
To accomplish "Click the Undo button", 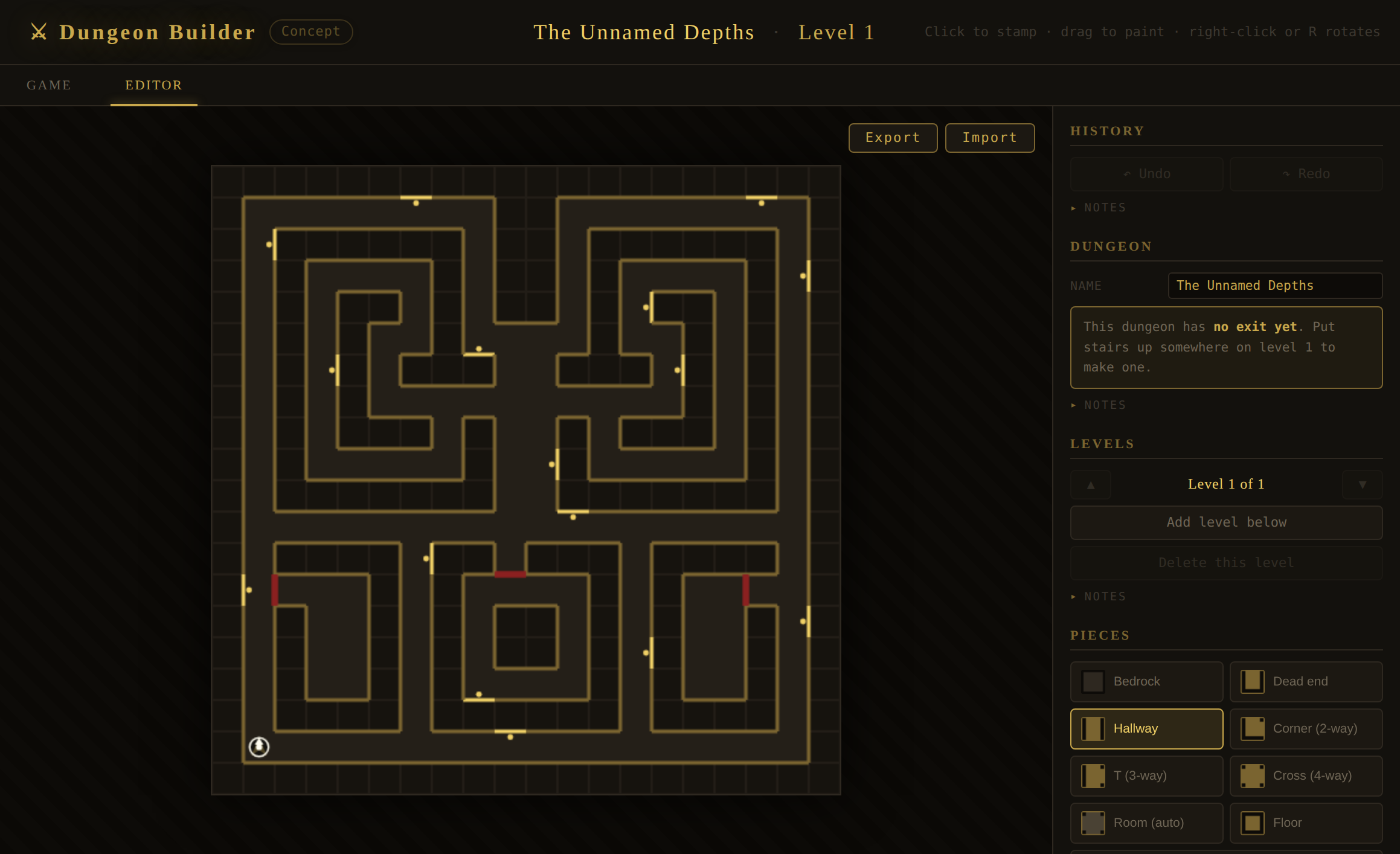I will coord(1146,174).
